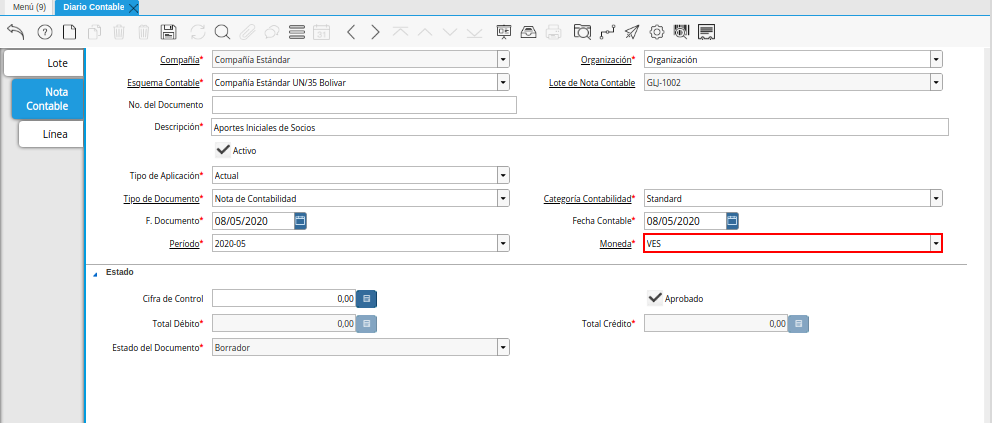Click the trash icon beside Copy

[x=119, y=32]
